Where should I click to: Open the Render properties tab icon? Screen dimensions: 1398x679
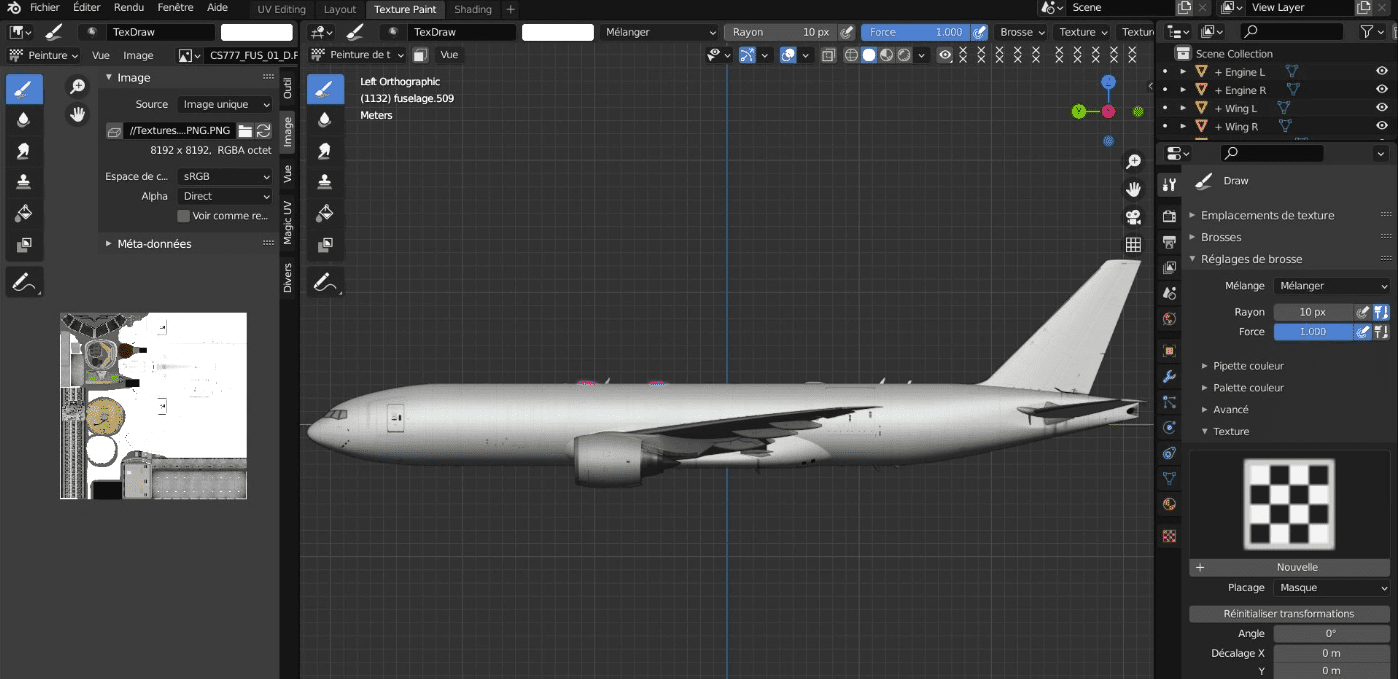1169,216
